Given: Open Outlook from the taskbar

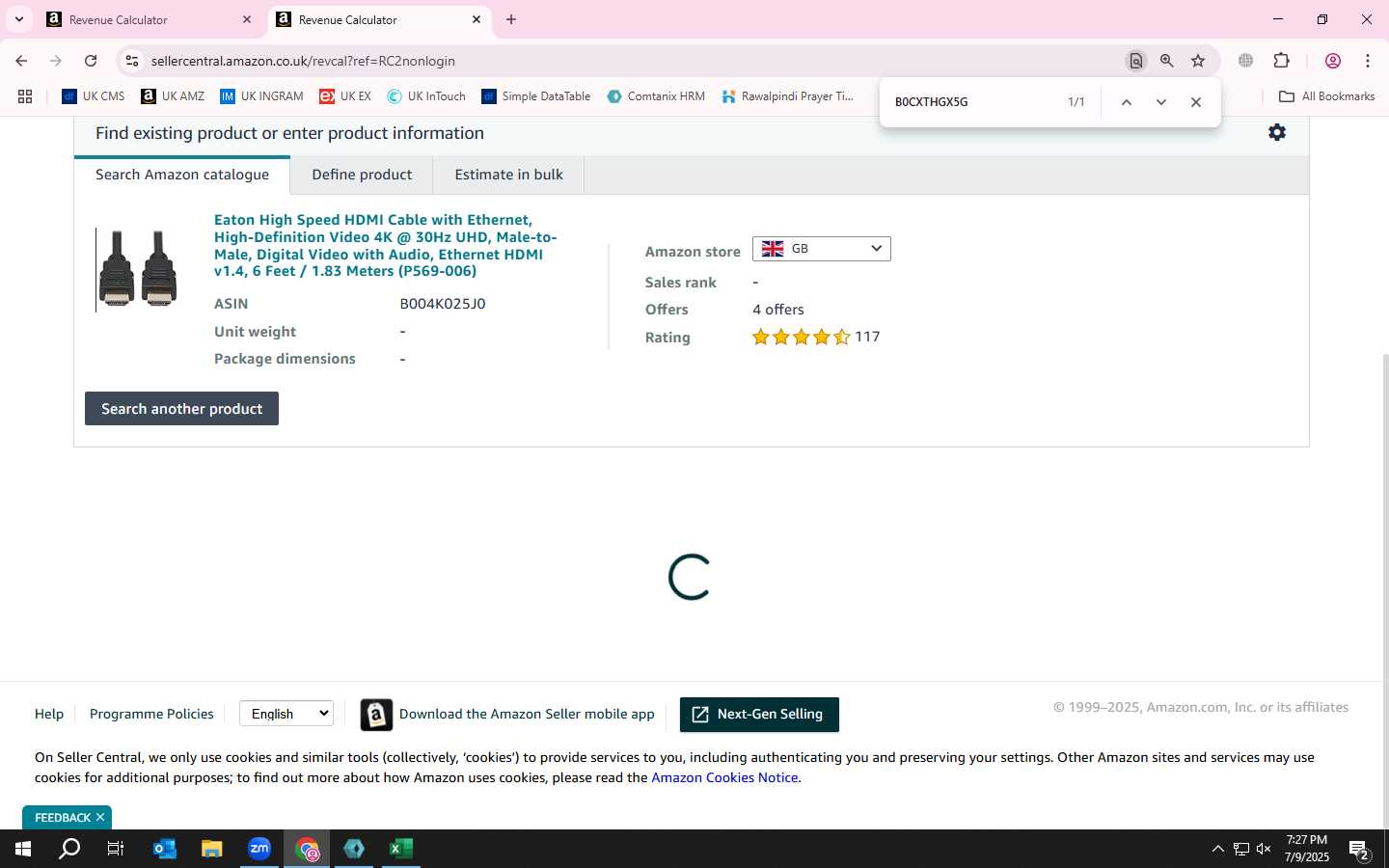Looking at the screenshot, I should 165,849.
